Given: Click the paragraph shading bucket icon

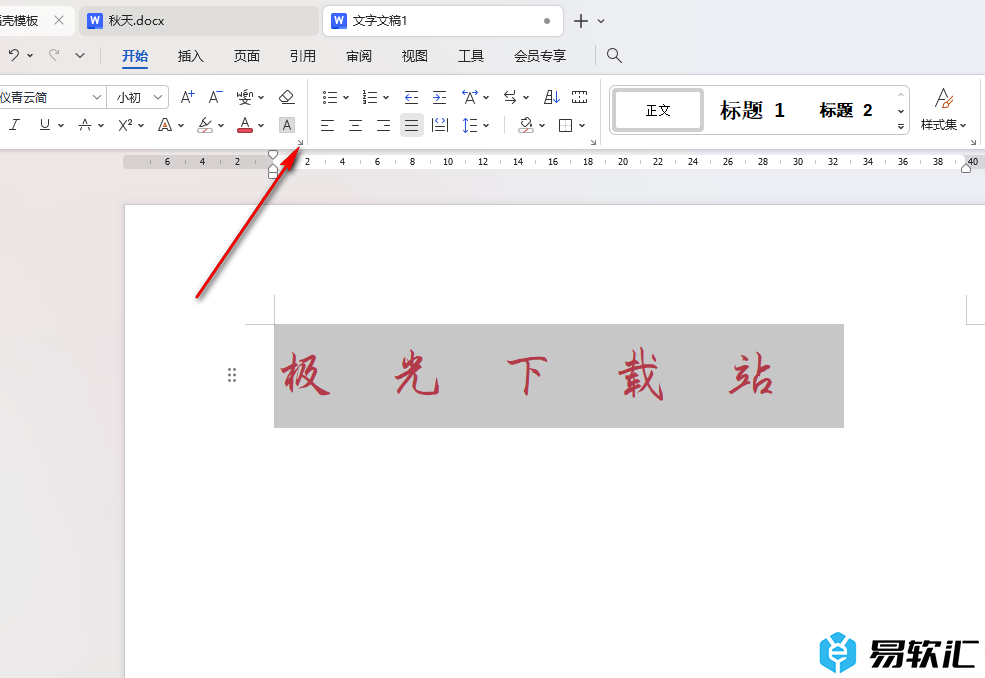Looking at the screenshot, I should point(526,126).
